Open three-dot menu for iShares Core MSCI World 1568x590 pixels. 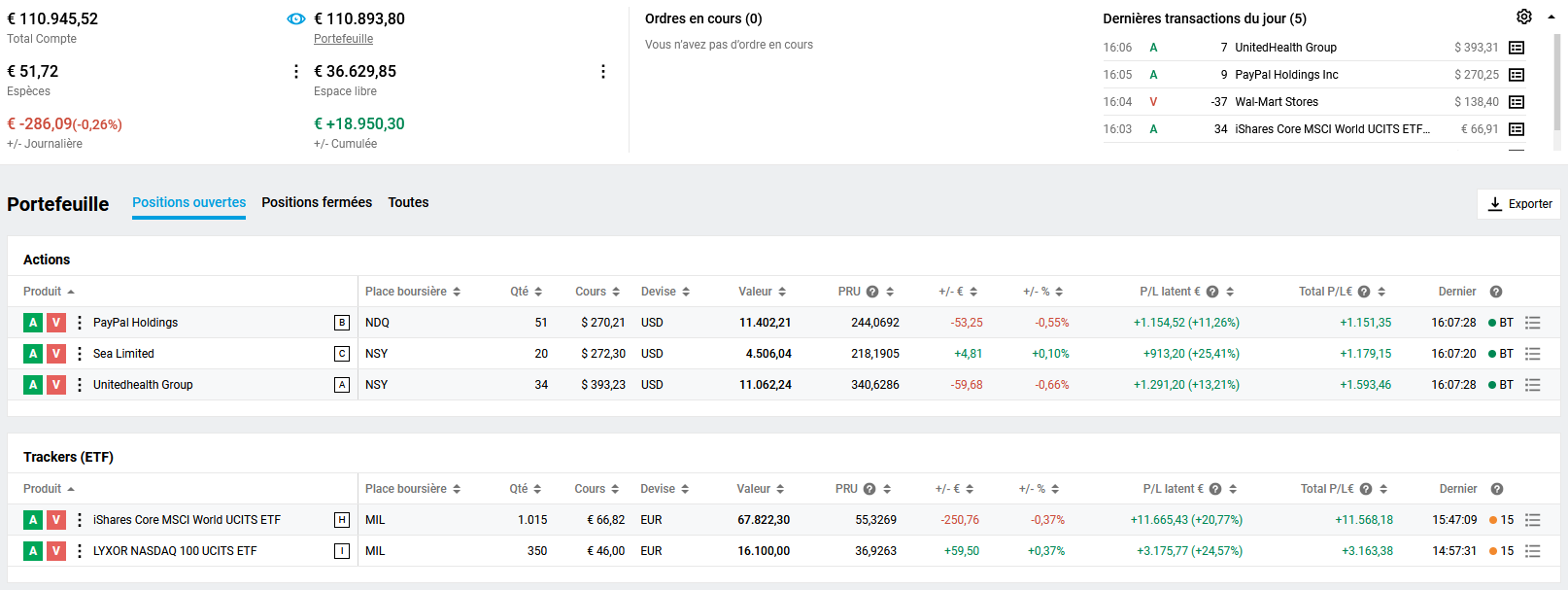(80, 520)
